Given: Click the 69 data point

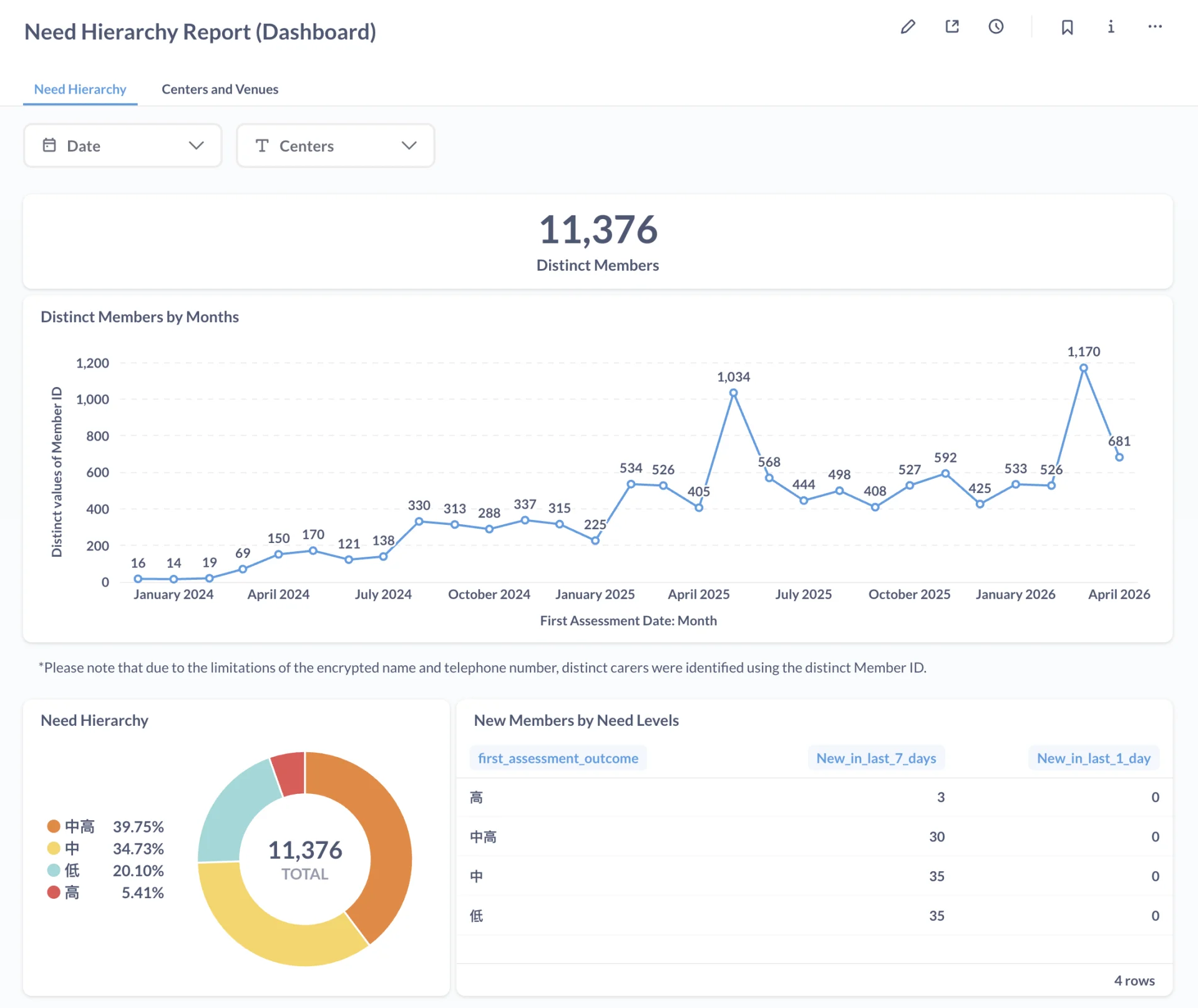Looking at the screenshot, I should 243,569.
